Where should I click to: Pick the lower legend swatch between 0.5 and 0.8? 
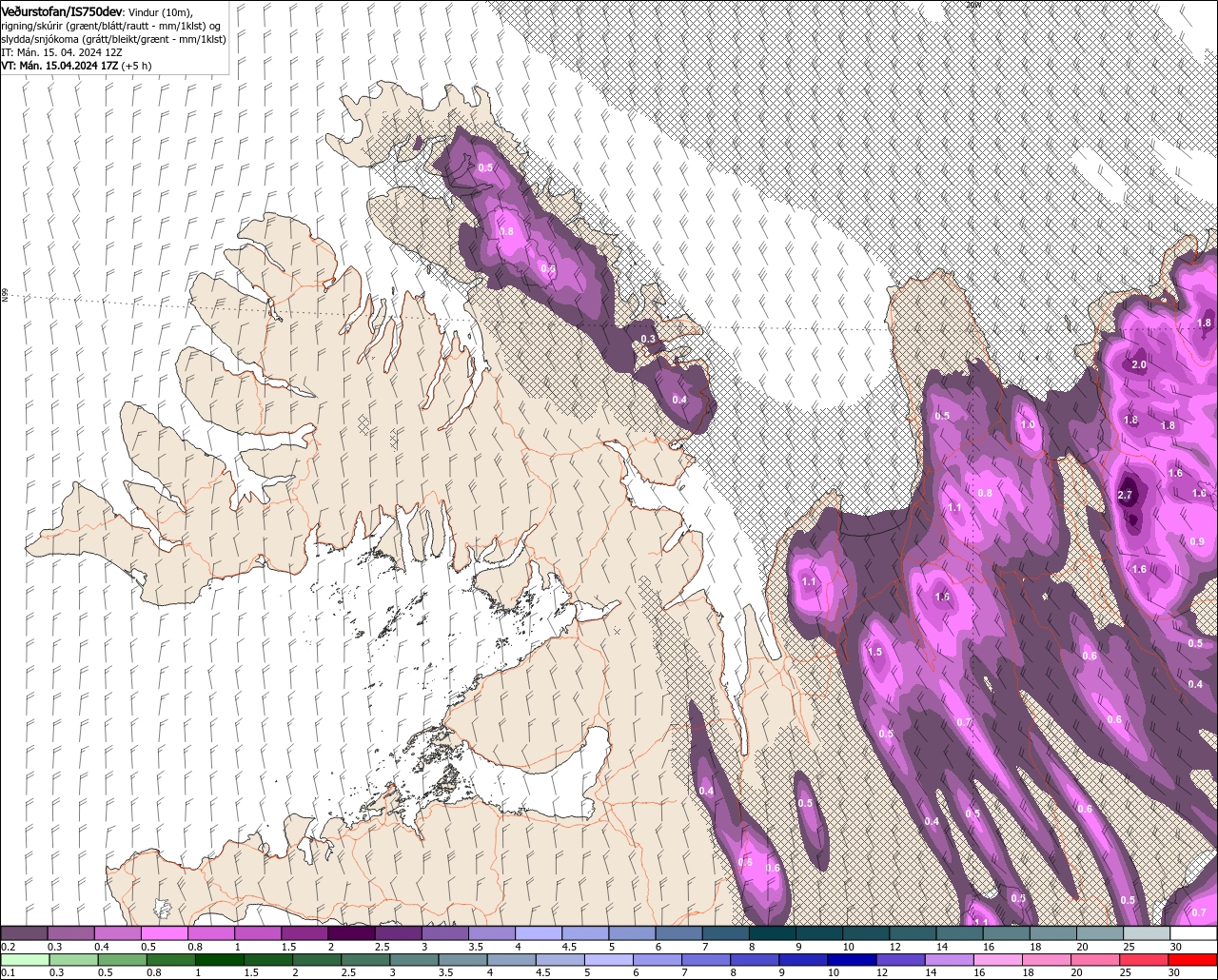click(122, 960)
